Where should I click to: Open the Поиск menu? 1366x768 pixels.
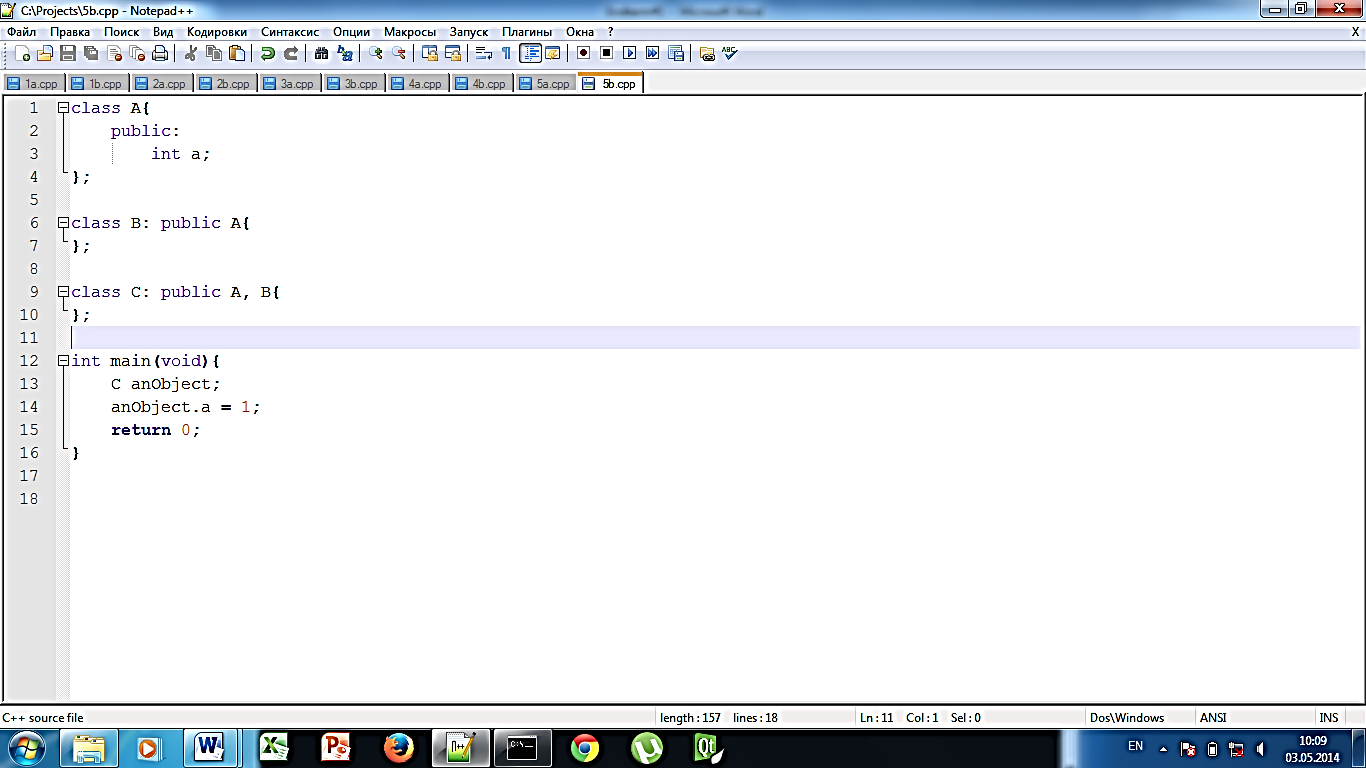pyautogui.click(x=122, y=32)
